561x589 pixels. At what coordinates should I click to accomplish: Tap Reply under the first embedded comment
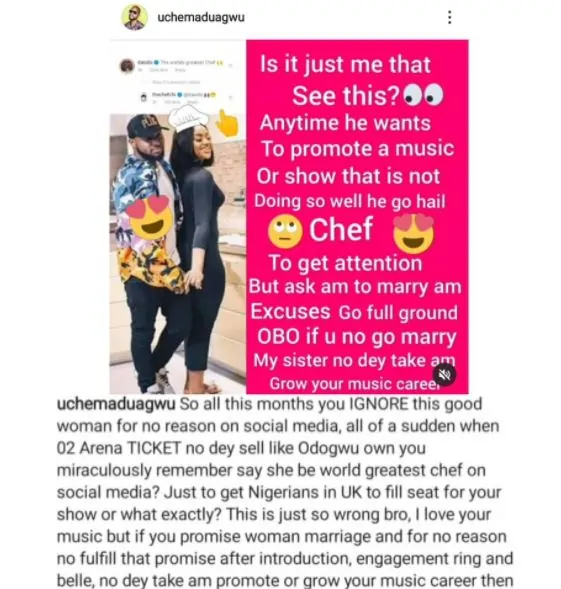[x=180, y=70]
